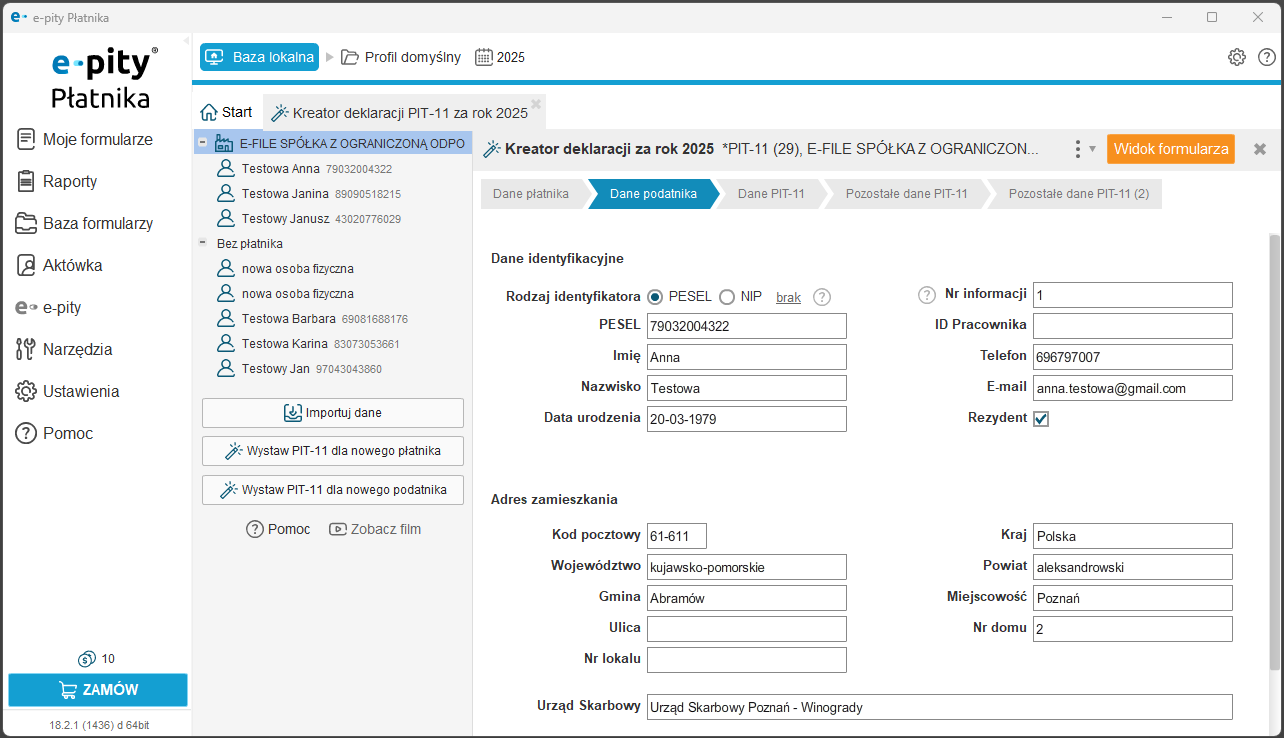The image size is (1284, 738).
Task: Uncheck the Rezydent checkbox
Action: click(1041, 419)
